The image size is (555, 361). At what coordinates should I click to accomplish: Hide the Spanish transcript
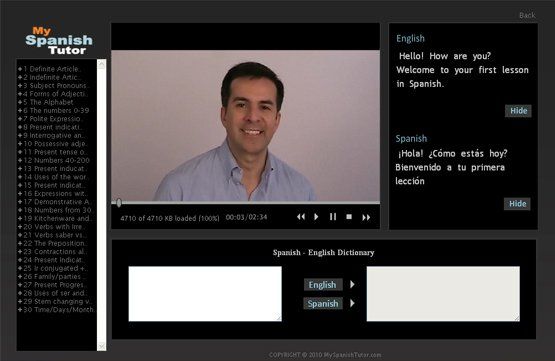pyautogui.click(x=517, y=204)
